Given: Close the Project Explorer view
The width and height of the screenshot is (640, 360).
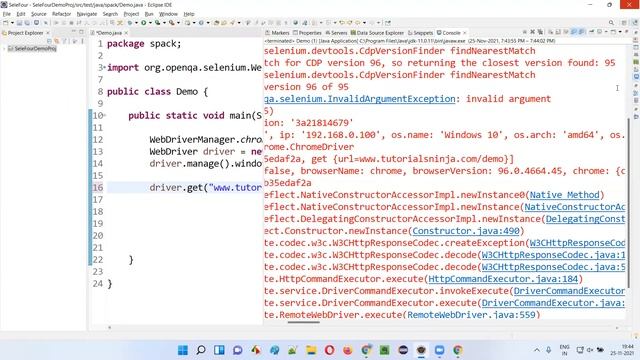Looking at the screenshot, I should pos(48,33).
